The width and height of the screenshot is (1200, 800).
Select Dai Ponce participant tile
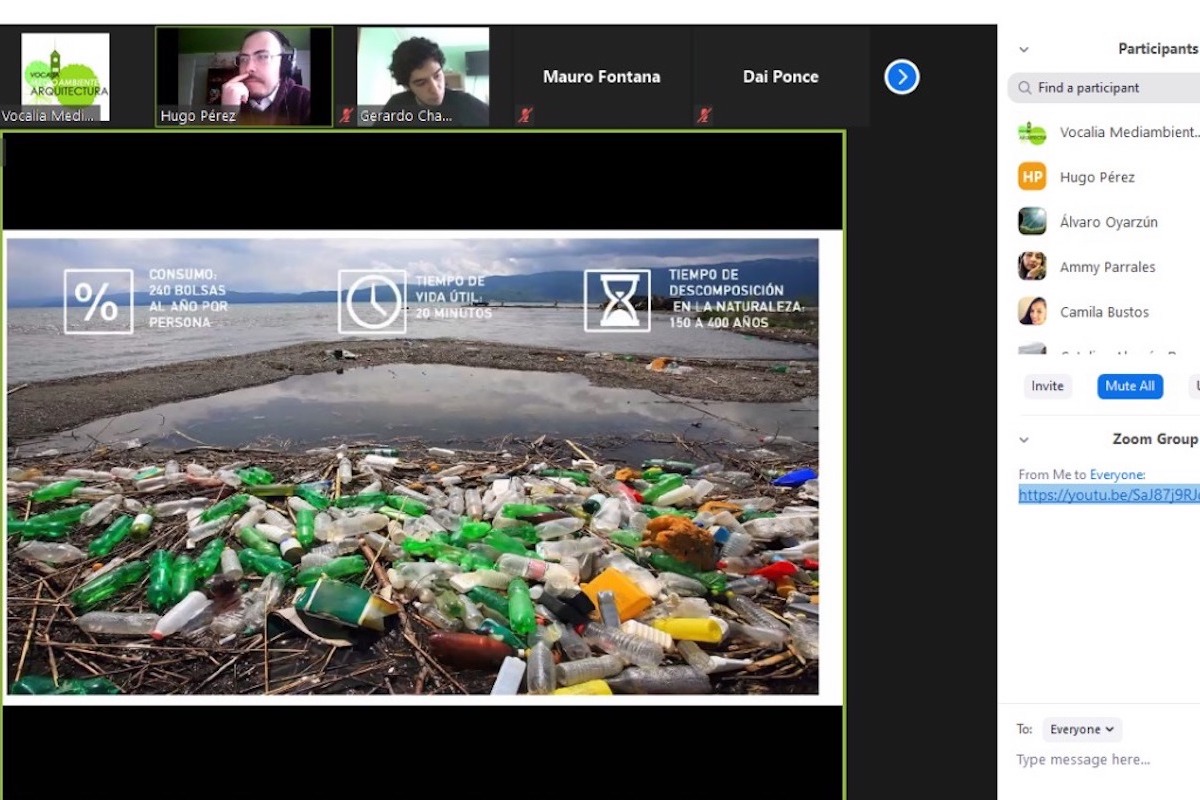[x=780, y=77]
